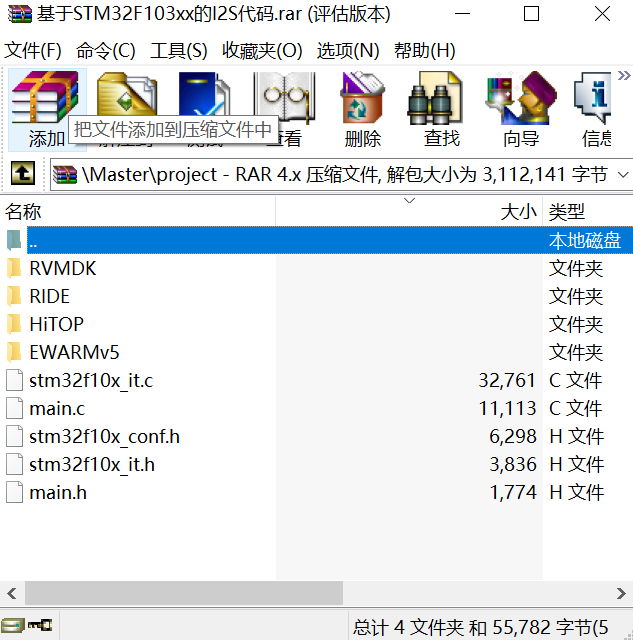633x640 pixels.
Task: Open the 命令(C) menu
Action: (x=106, y=51)
